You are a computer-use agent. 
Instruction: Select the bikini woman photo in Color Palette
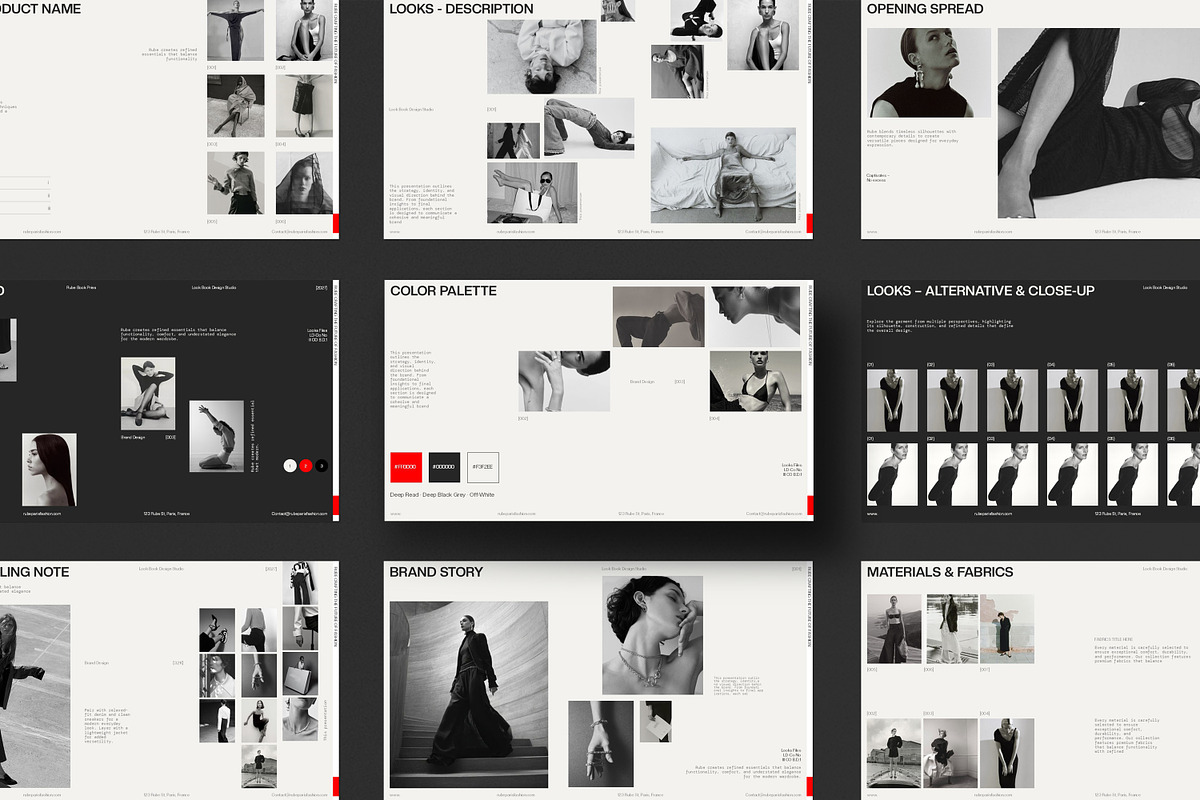pos(755,381)
